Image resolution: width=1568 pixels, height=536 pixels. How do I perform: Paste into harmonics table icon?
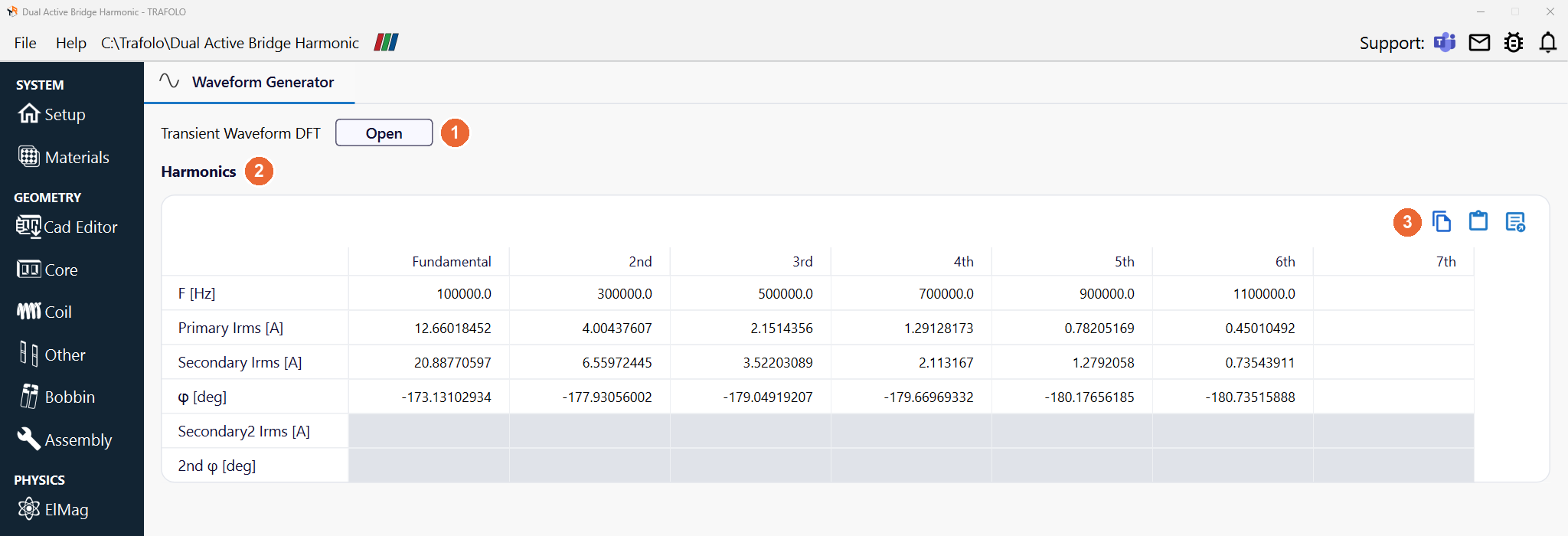[1478, 221]
